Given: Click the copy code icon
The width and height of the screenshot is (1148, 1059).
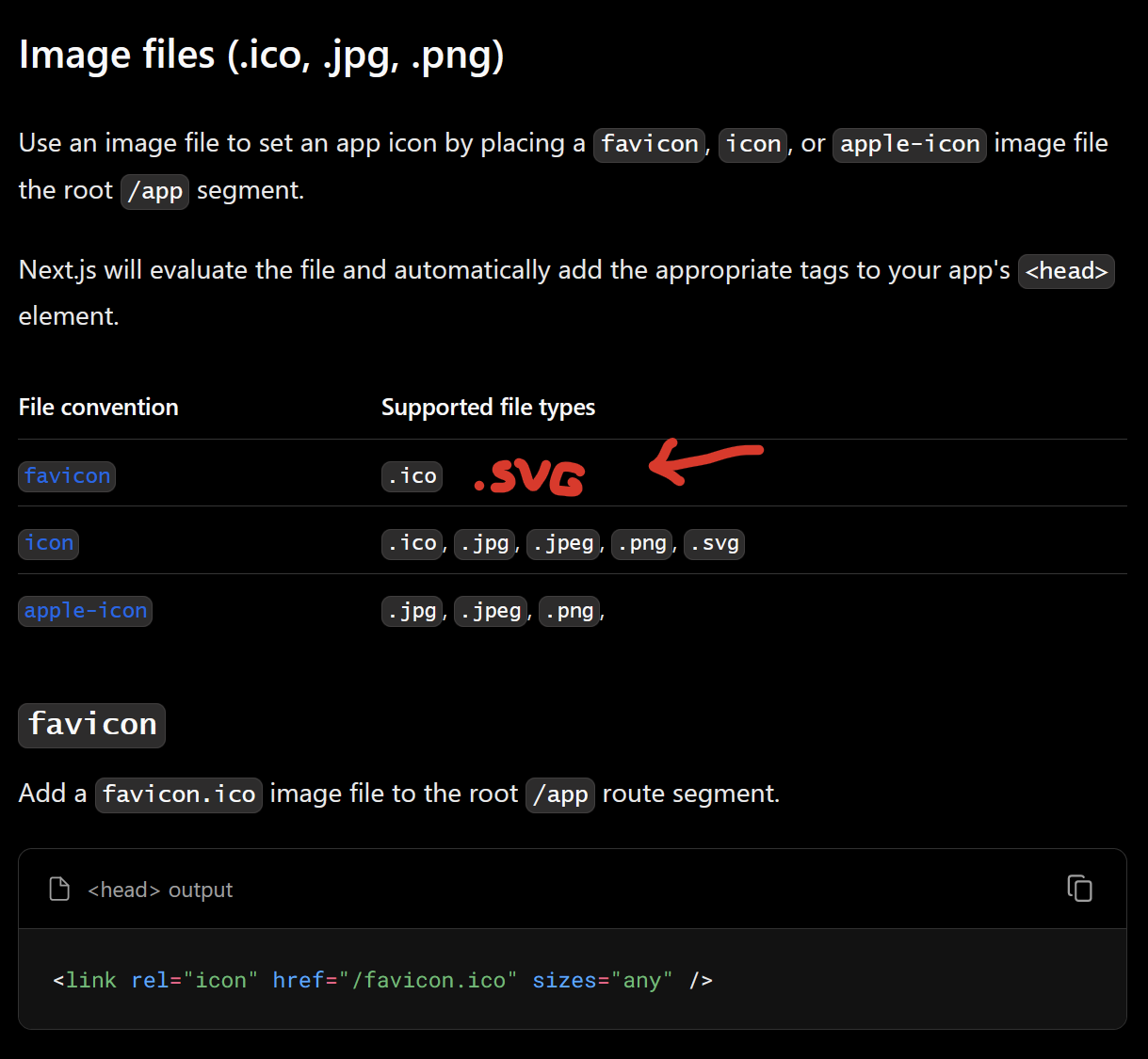Looking at the screenshot, I should (1079, 888).
